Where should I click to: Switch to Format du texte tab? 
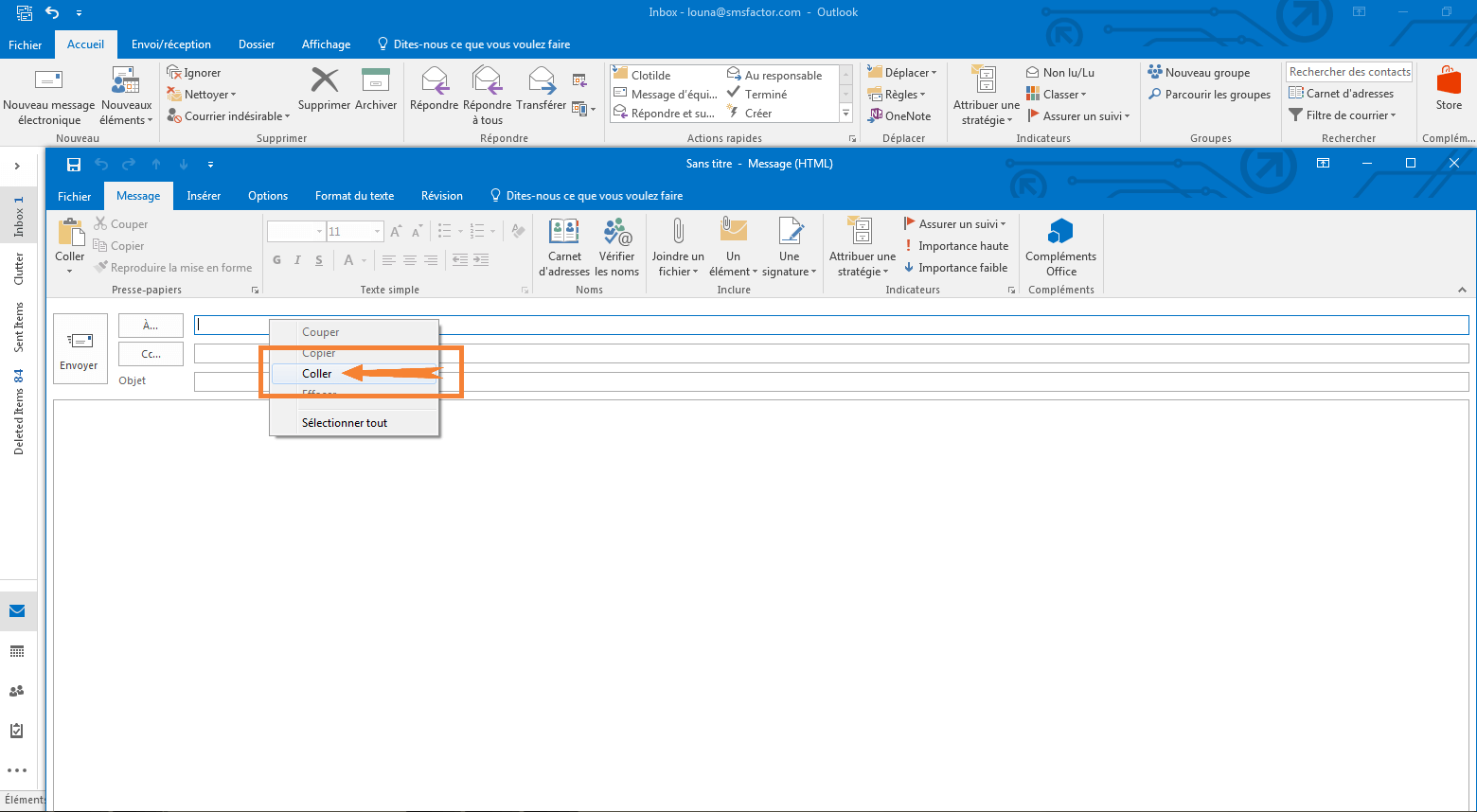point(354,196)
